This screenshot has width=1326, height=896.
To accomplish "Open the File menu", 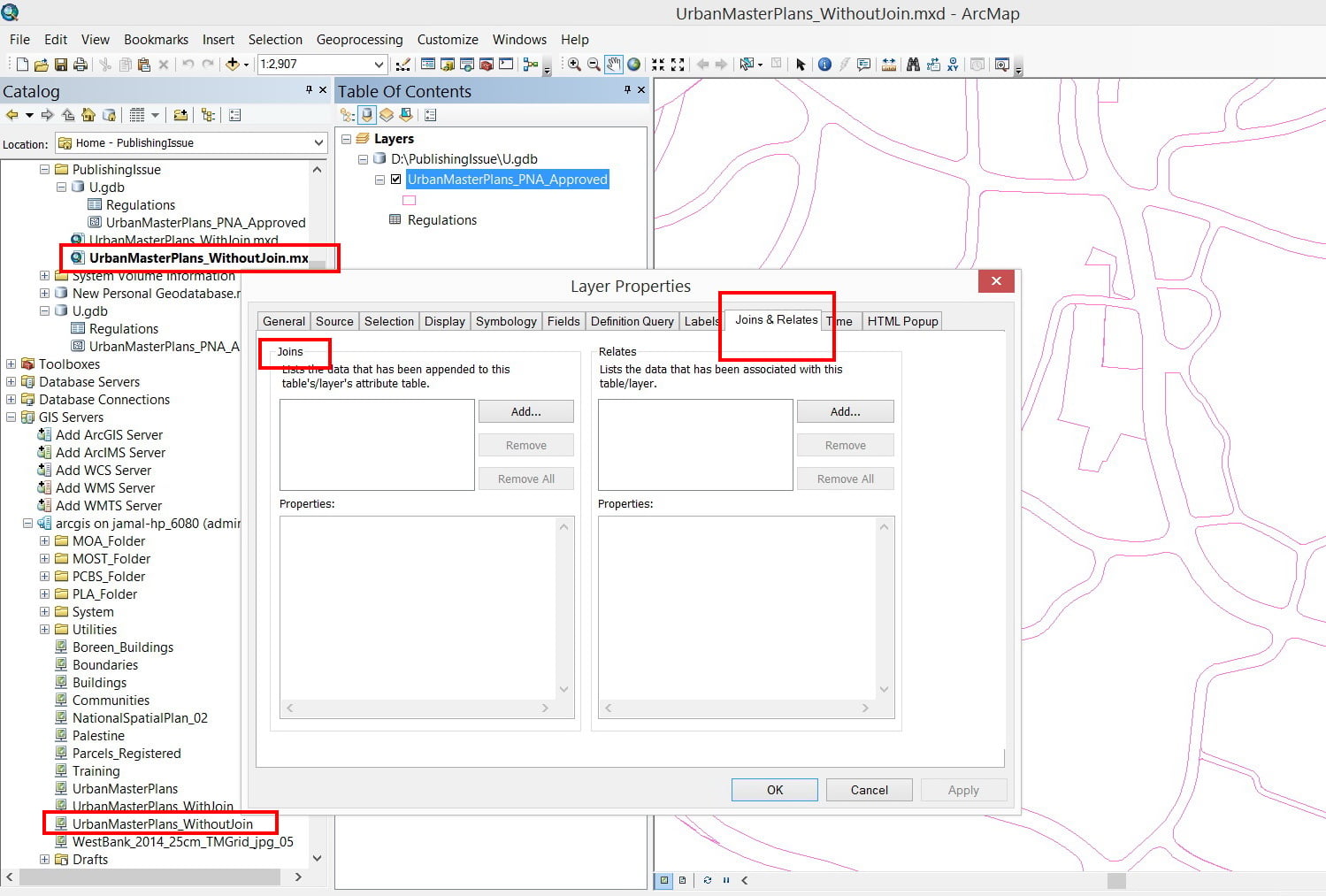I will (x=19, y=40).
